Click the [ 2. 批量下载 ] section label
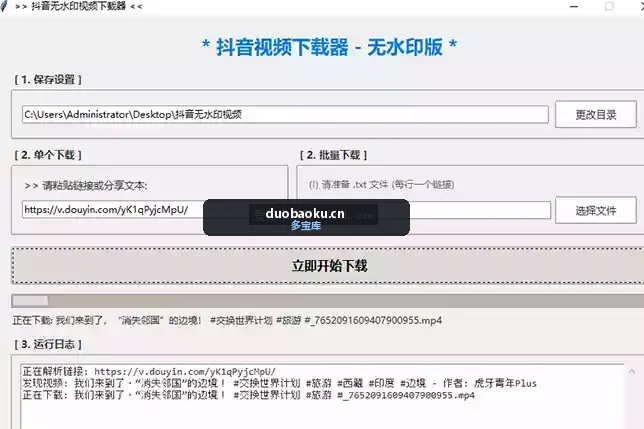 click(x=334, y=155)
